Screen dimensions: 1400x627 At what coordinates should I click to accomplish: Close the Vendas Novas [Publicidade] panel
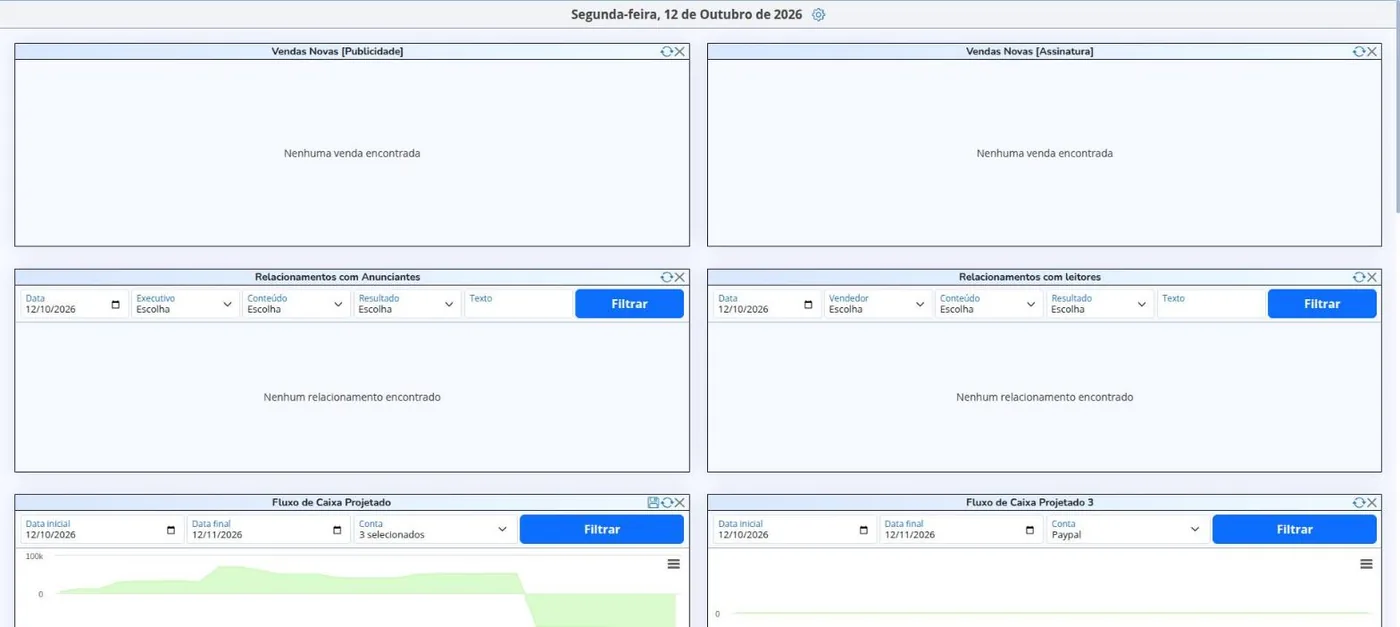[680, 51]
